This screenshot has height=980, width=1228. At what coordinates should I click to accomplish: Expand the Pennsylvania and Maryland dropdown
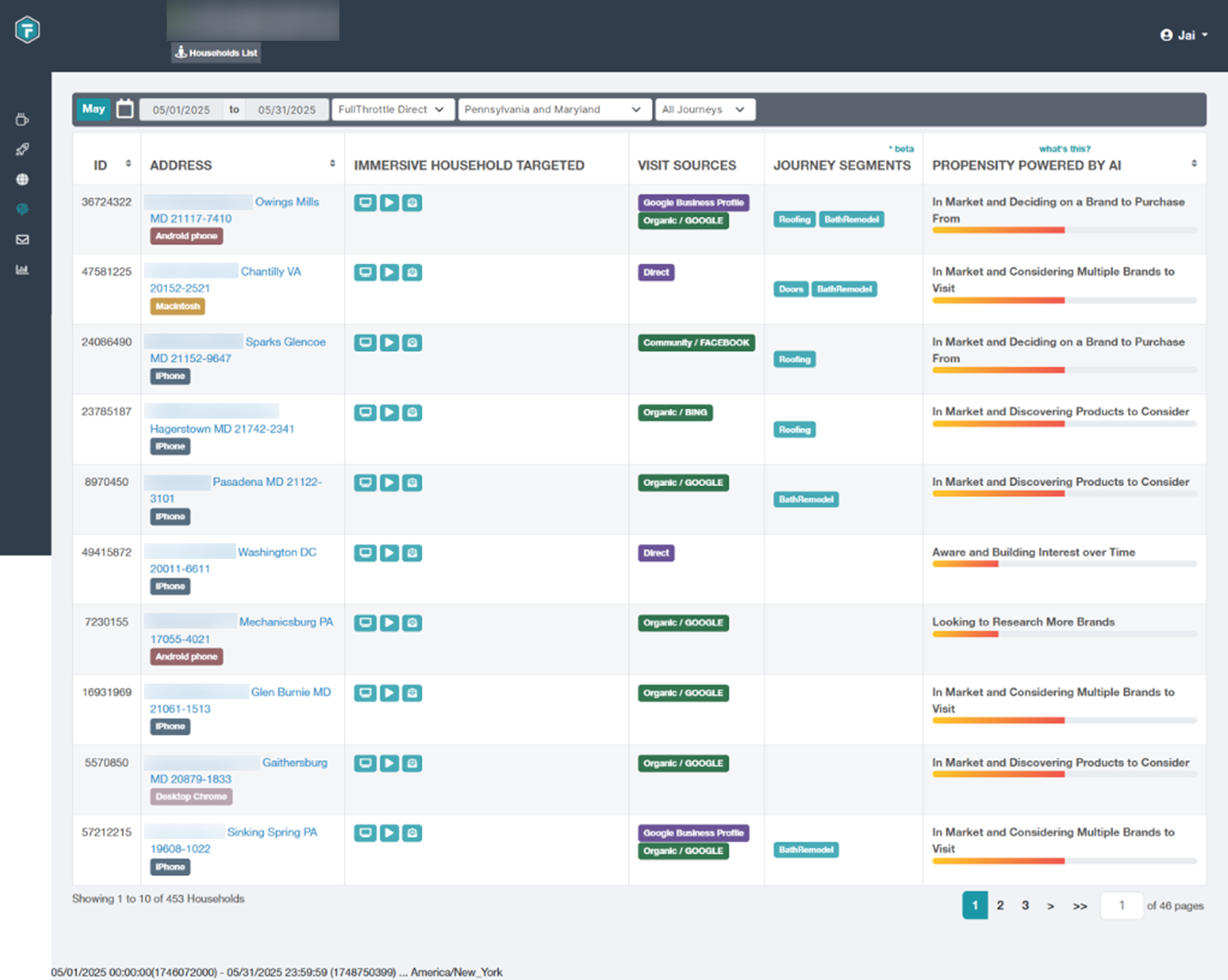[x=554, y=109]
